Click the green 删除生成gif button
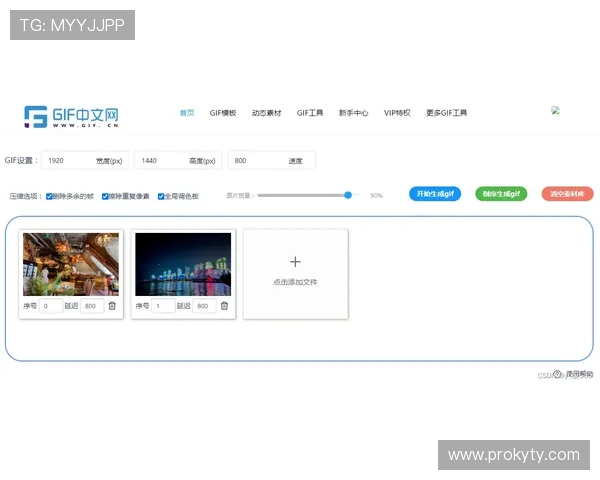 click(x=501, y=194)
